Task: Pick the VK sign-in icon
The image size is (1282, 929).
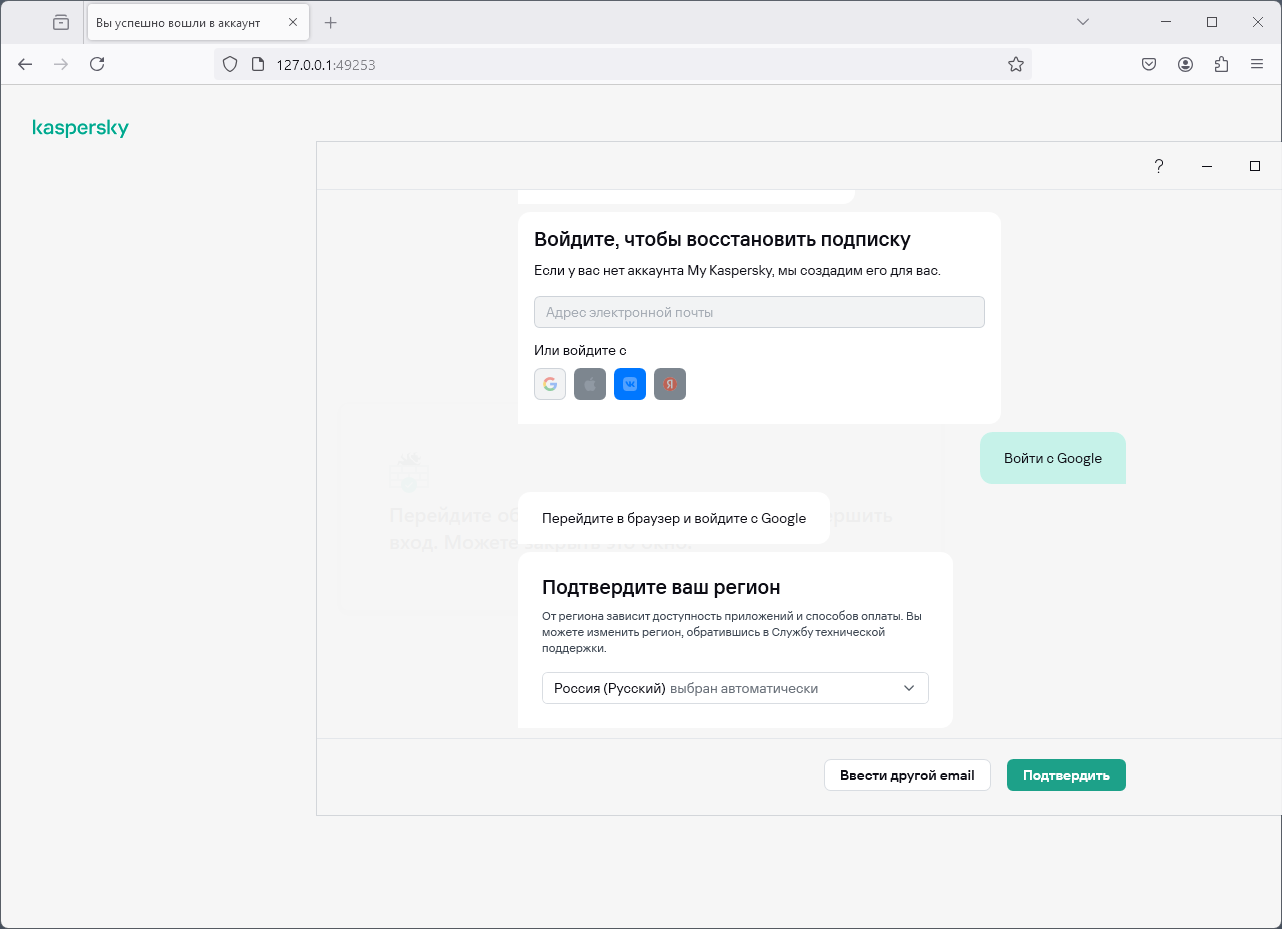Action: pyautogui.click(x=630, y=384)
